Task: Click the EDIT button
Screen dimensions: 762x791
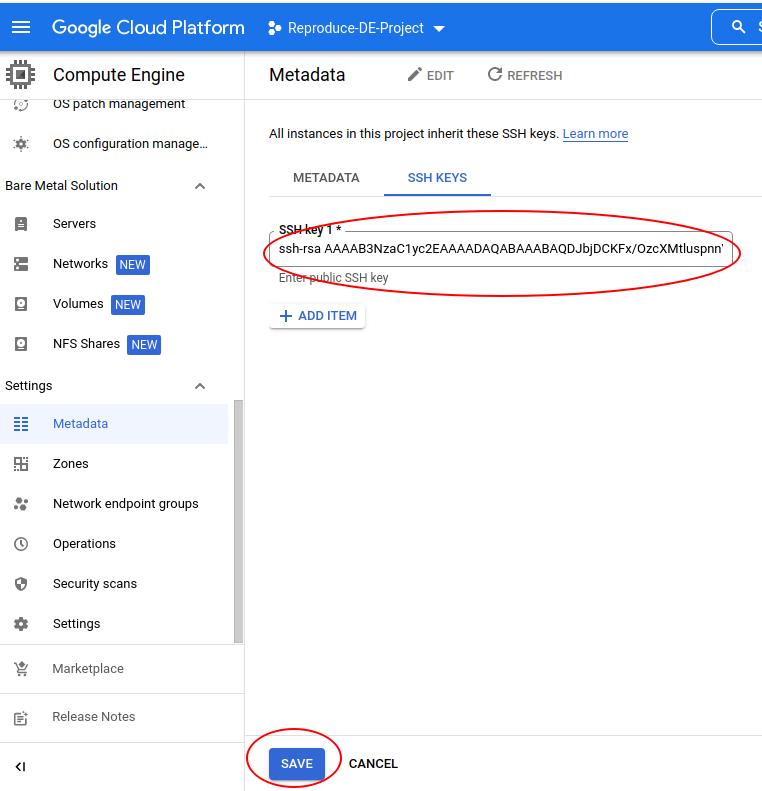Action: click(431, 75)
